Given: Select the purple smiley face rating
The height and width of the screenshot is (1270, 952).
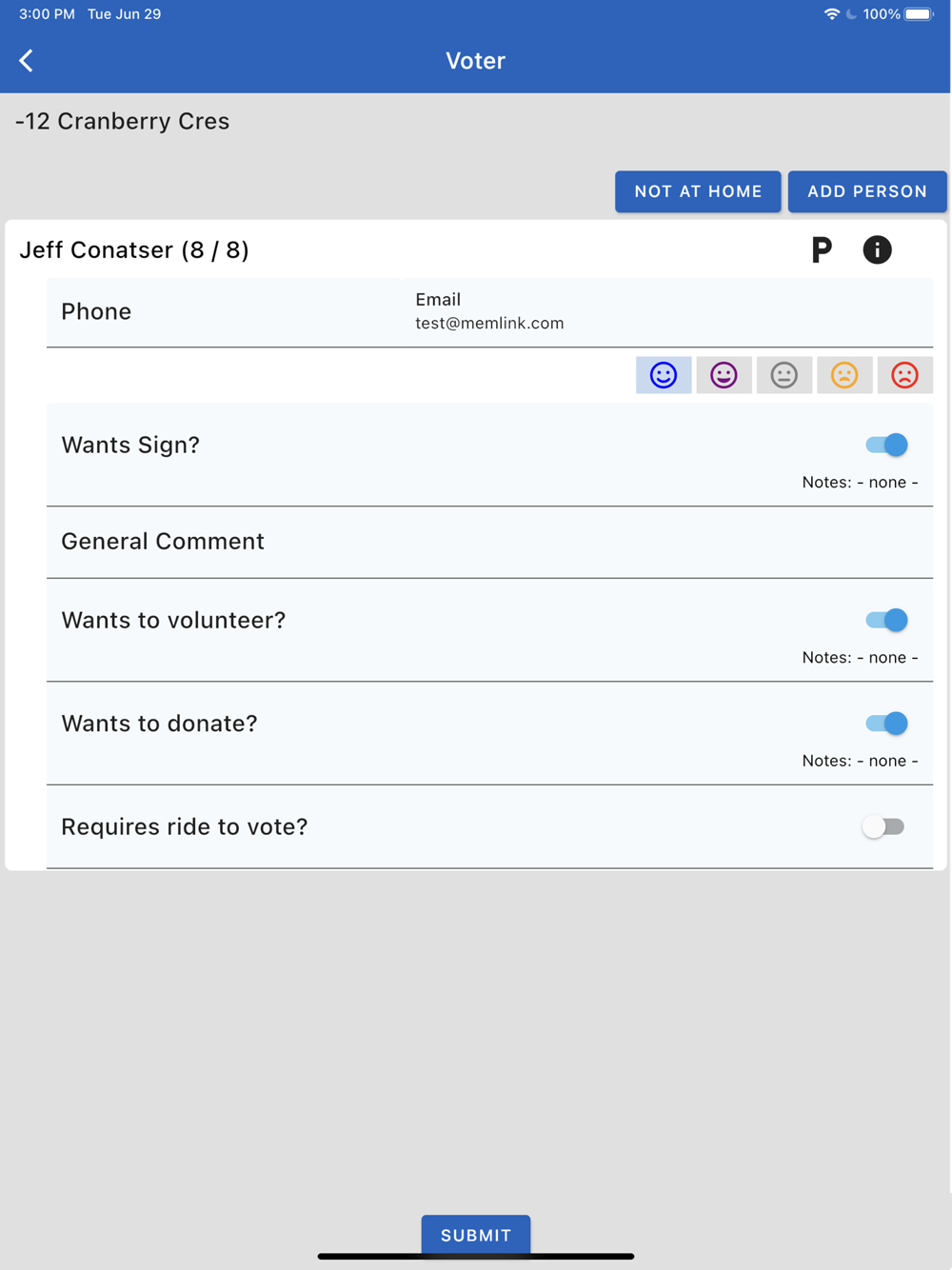Looking at the screenshot, I should (x=724, y=375).
